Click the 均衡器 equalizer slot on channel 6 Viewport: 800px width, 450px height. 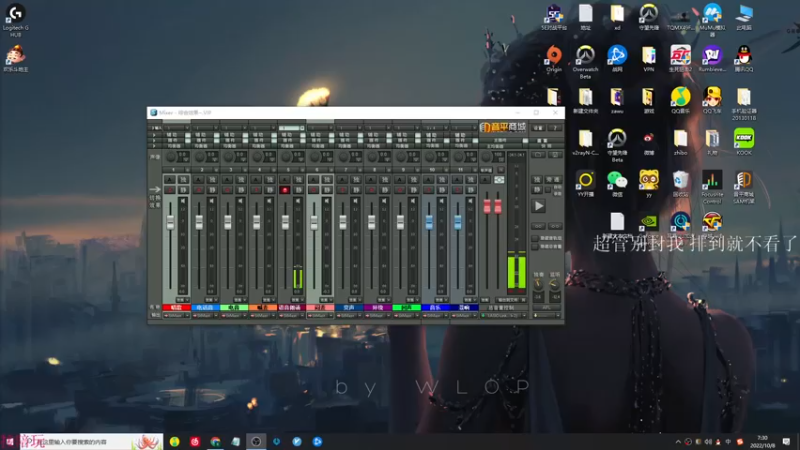tap(317, 145)
